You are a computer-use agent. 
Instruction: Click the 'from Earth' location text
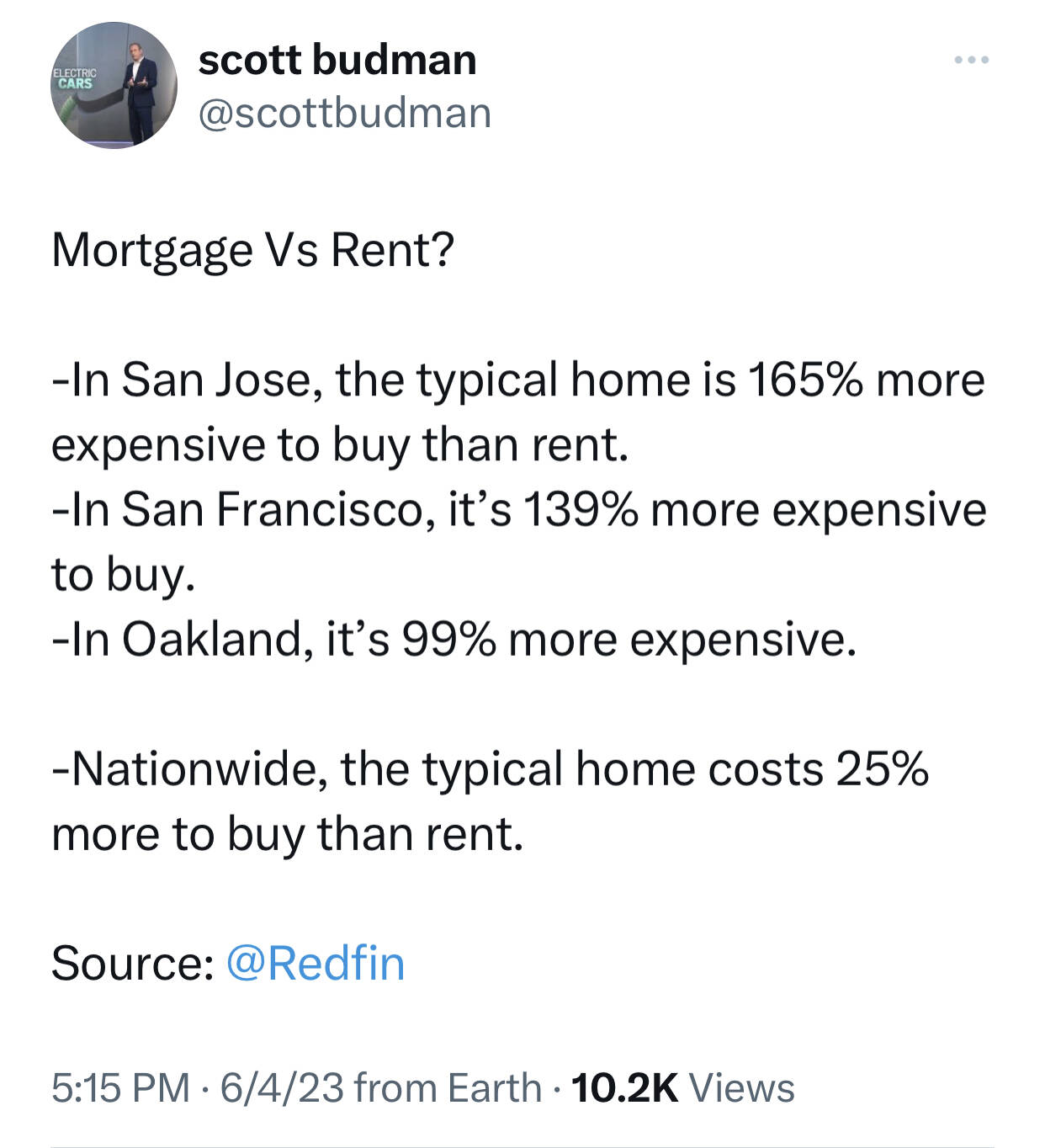(x=448, y=1087)
